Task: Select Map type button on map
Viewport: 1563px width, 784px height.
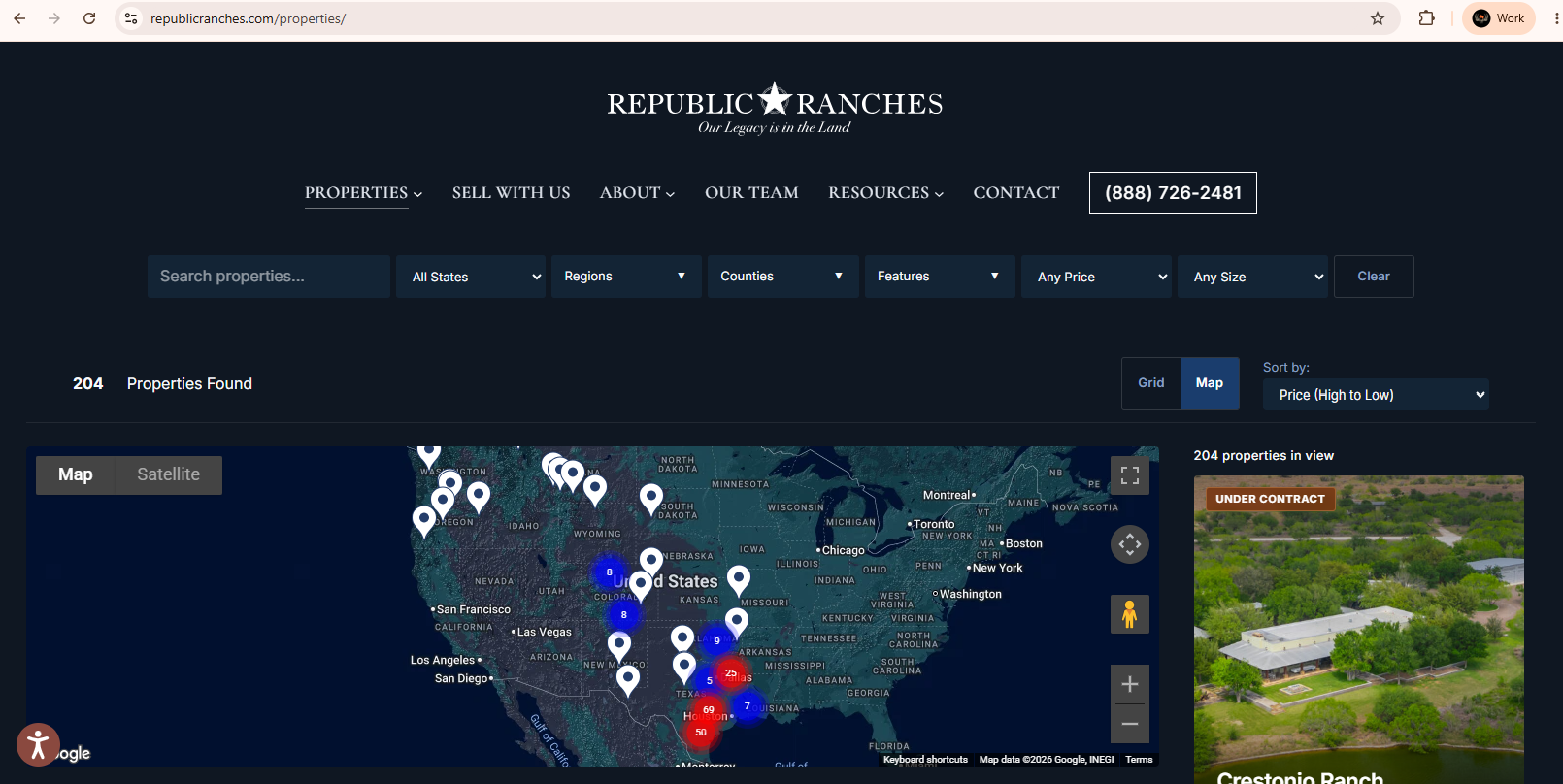Action: 76,474
